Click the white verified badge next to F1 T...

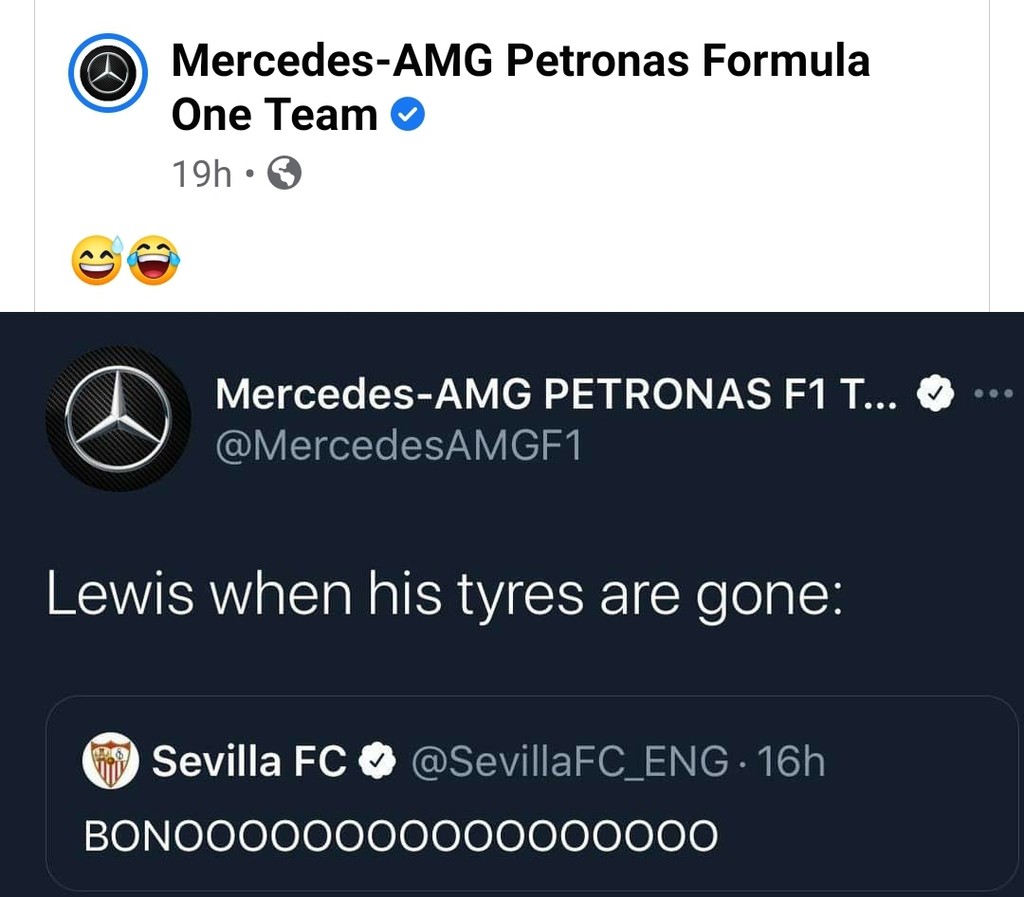[932, 396]
